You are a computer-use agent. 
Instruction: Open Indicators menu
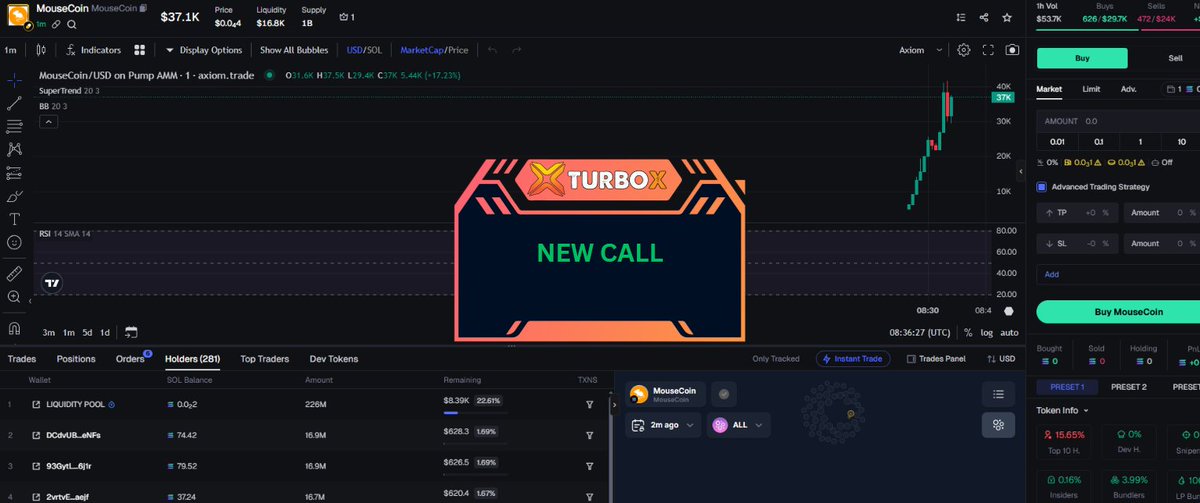93,50
